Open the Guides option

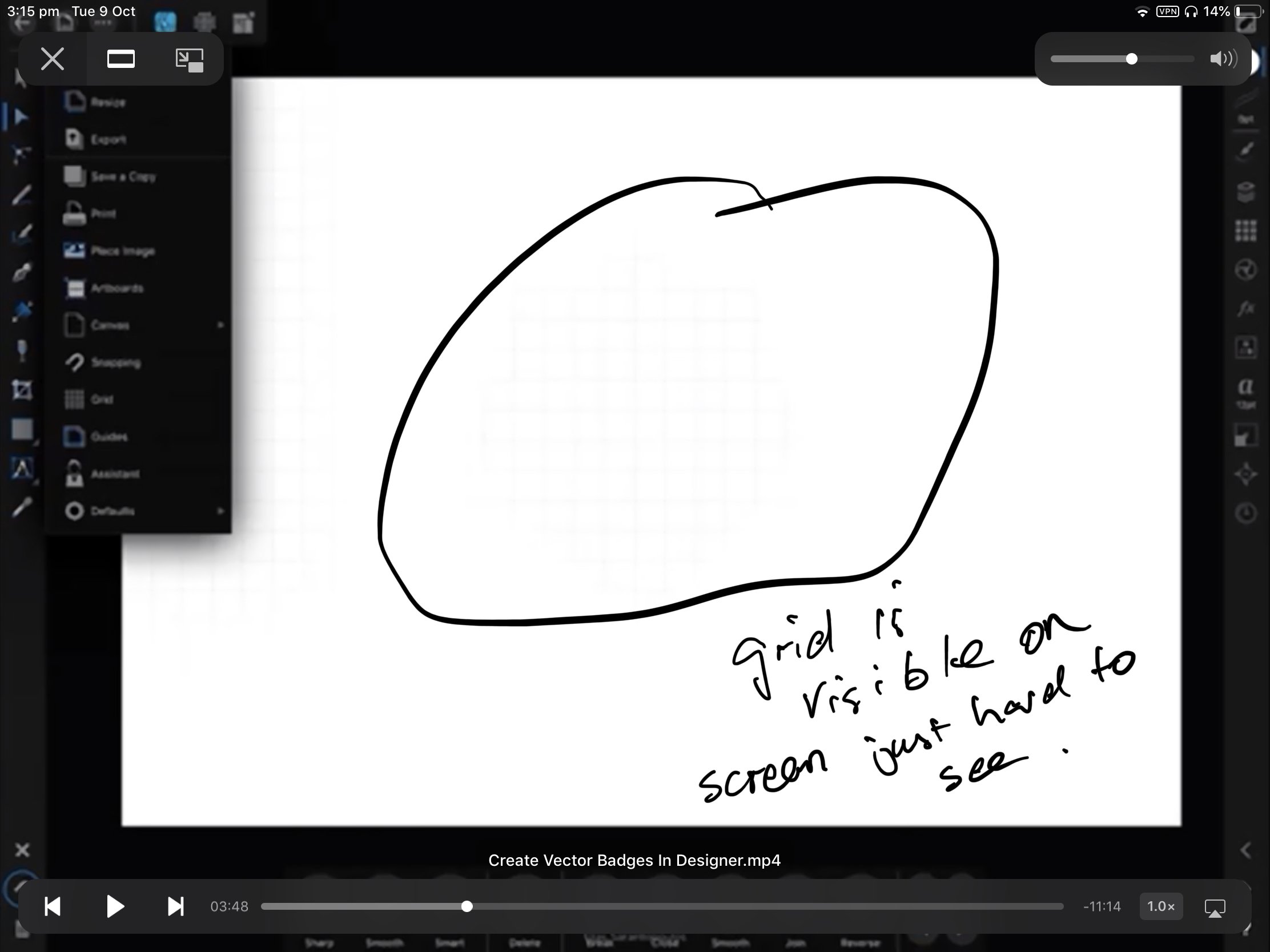[108, 437]
